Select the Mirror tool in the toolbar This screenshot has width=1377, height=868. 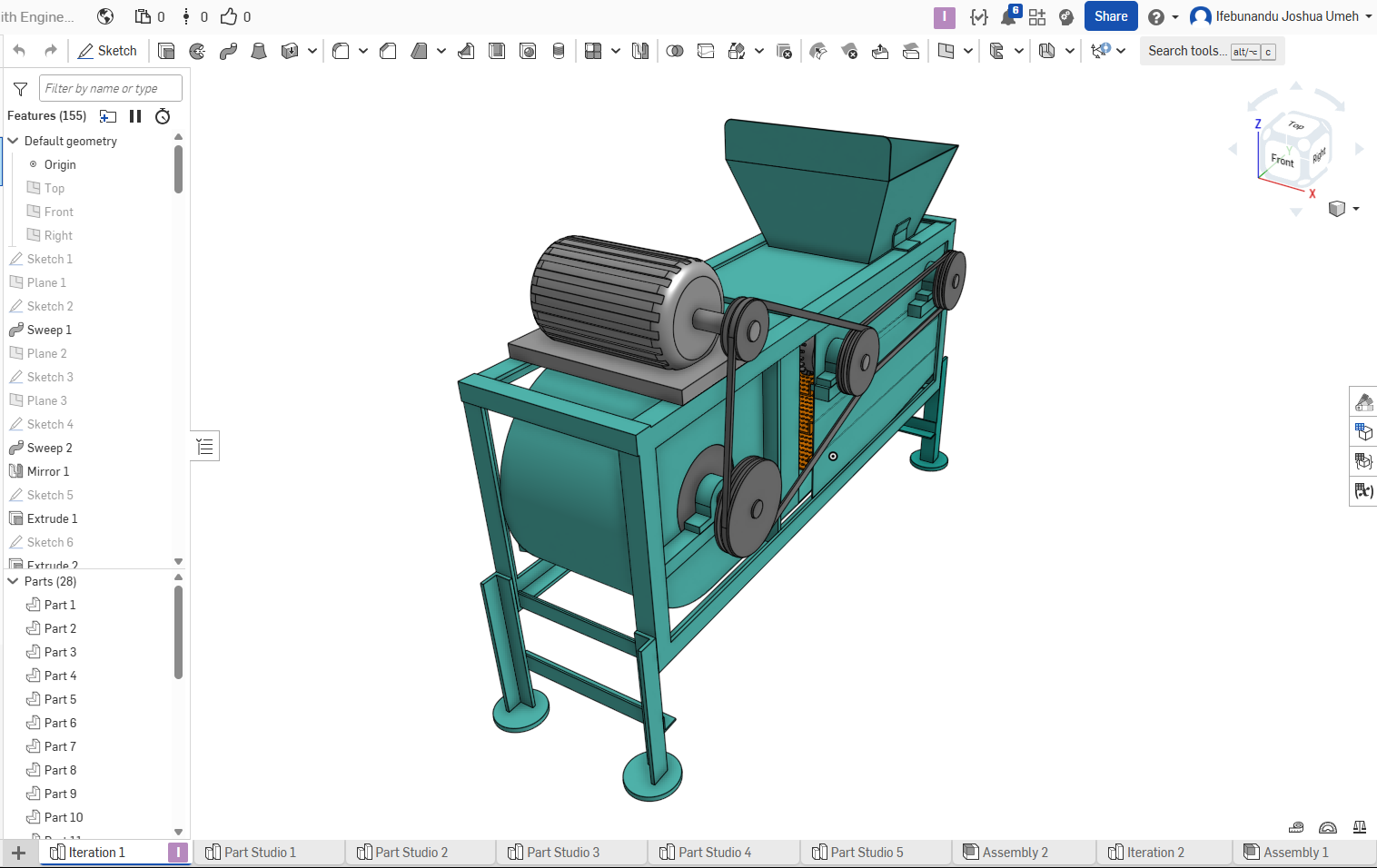pyautogui.click(x=640, y=51)
